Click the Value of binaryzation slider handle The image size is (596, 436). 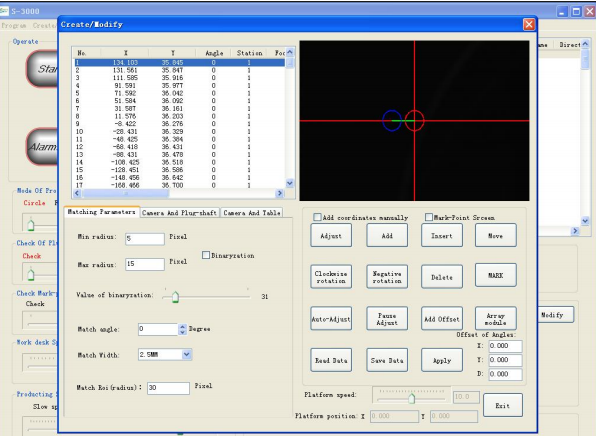(x=175, y=296)
